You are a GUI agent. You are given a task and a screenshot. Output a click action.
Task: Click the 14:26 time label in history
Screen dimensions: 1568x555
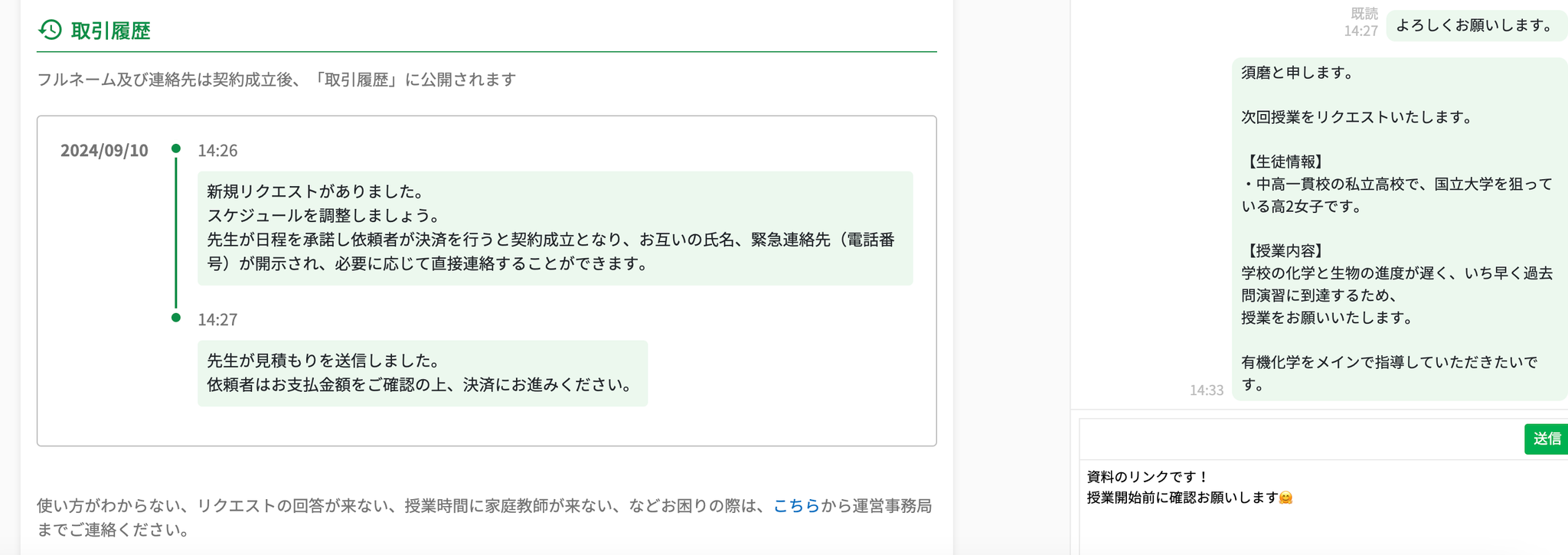[x=217, y=151]
